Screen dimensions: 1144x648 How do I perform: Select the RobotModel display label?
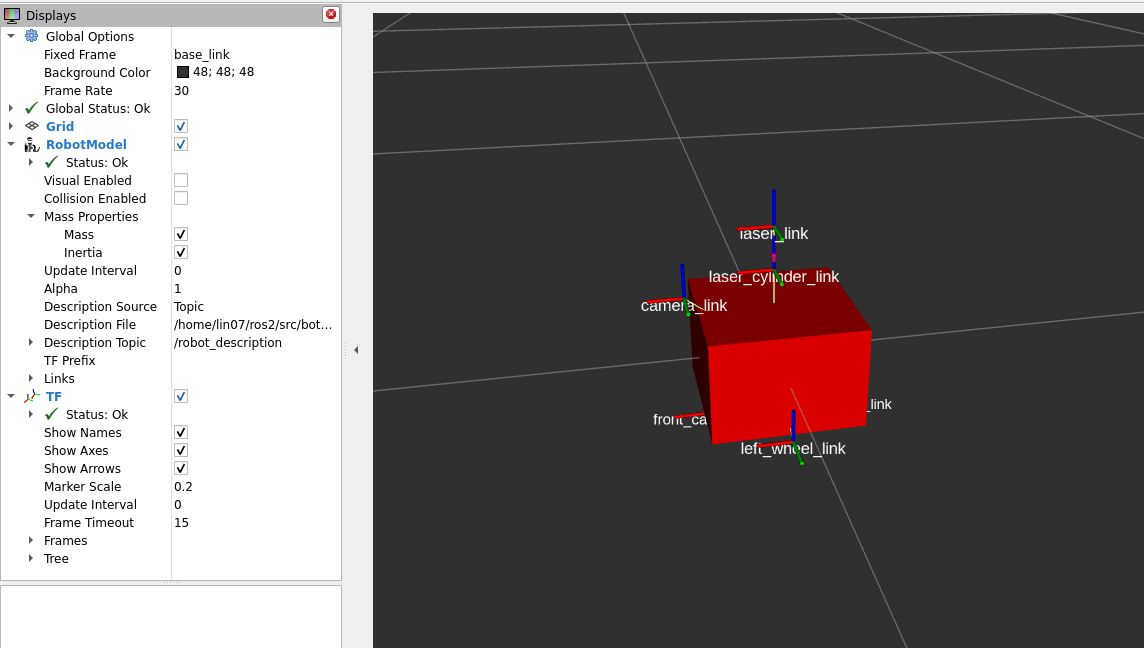[86, 144]
